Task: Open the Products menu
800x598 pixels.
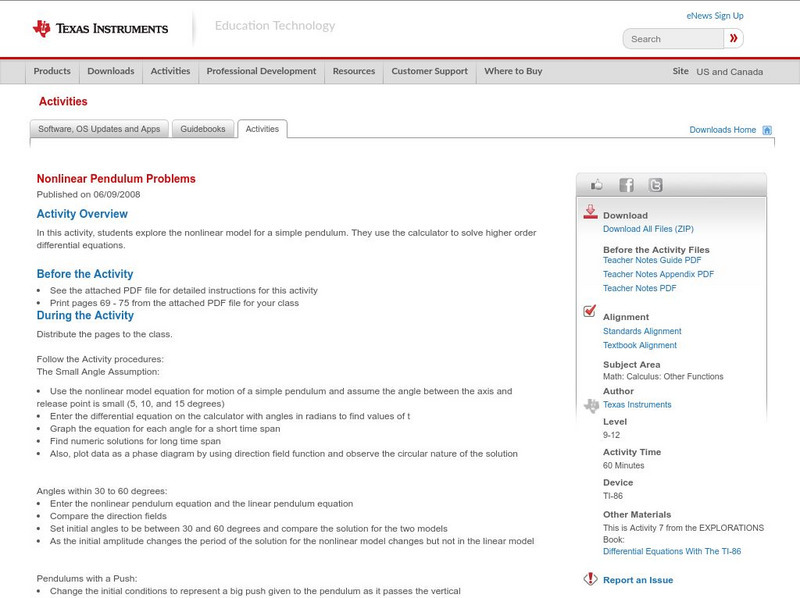Action: tap(52, 71)
